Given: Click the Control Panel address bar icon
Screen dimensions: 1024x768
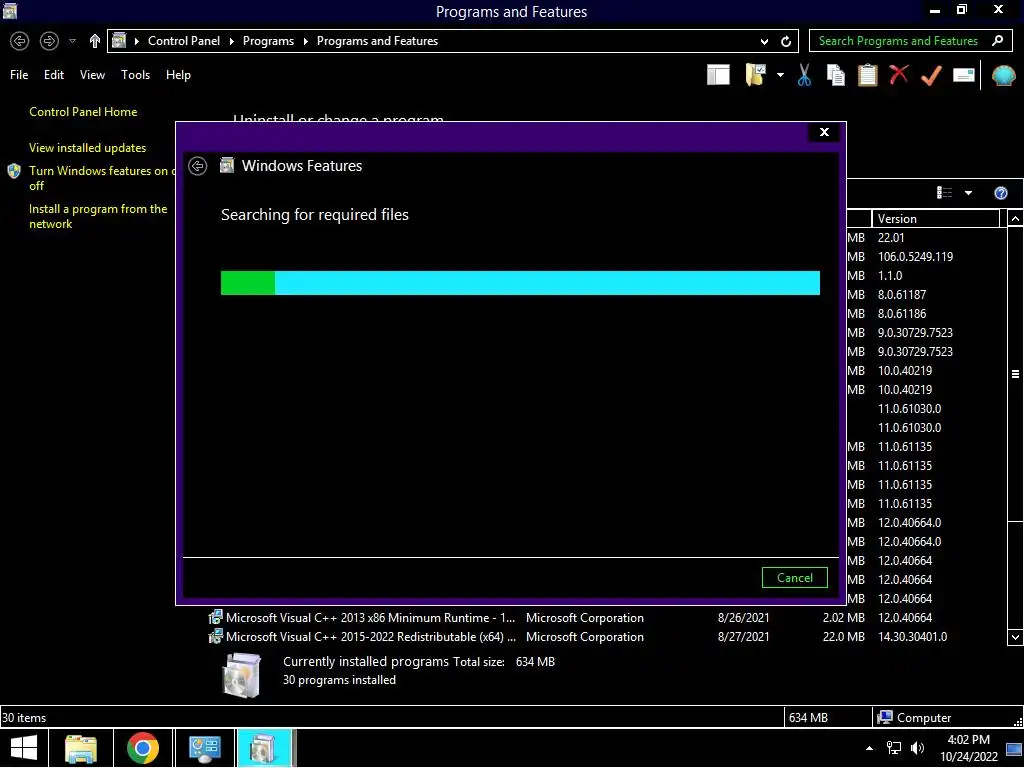Looking at the screenshot, I should click(x=119, y=40).
